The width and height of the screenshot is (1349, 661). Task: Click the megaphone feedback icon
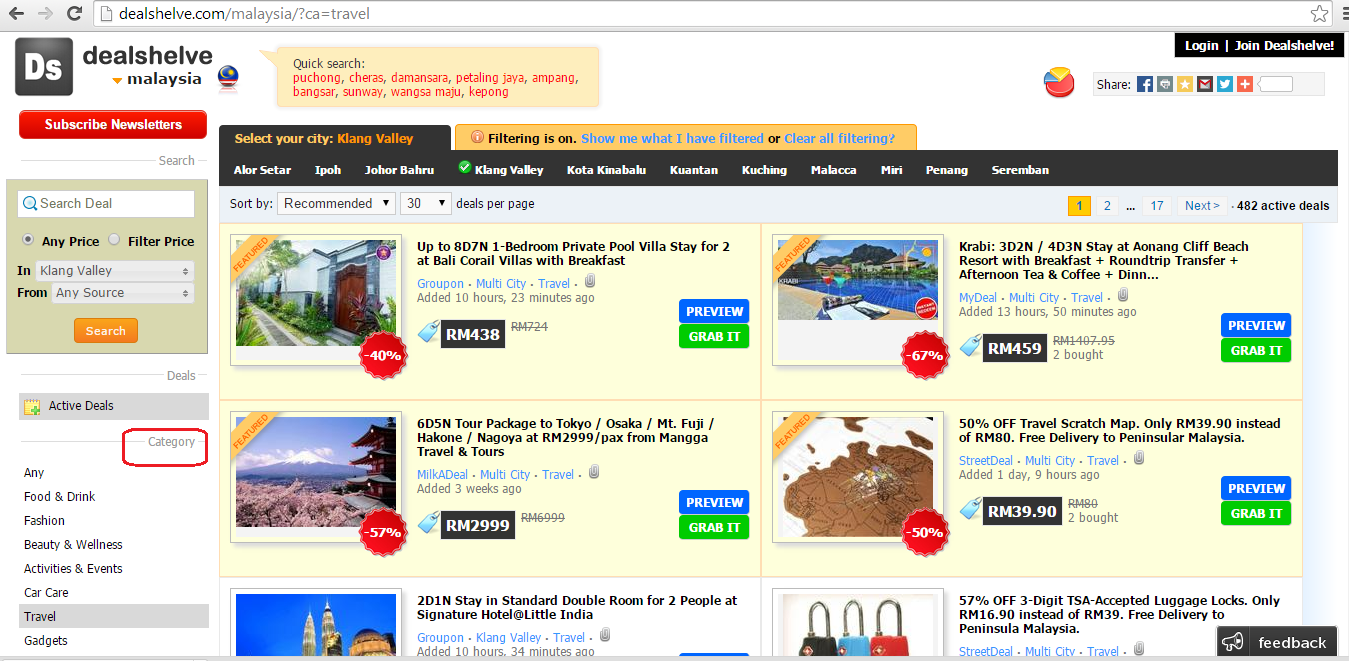coord(1233,642)
